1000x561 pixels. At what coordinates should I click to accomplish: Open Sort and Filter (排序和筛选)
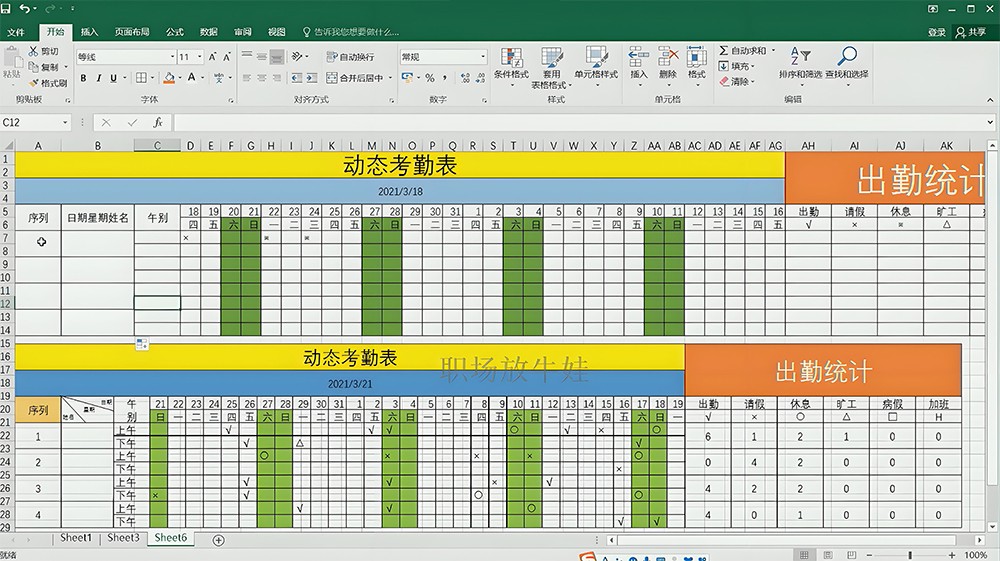(800, 64)
